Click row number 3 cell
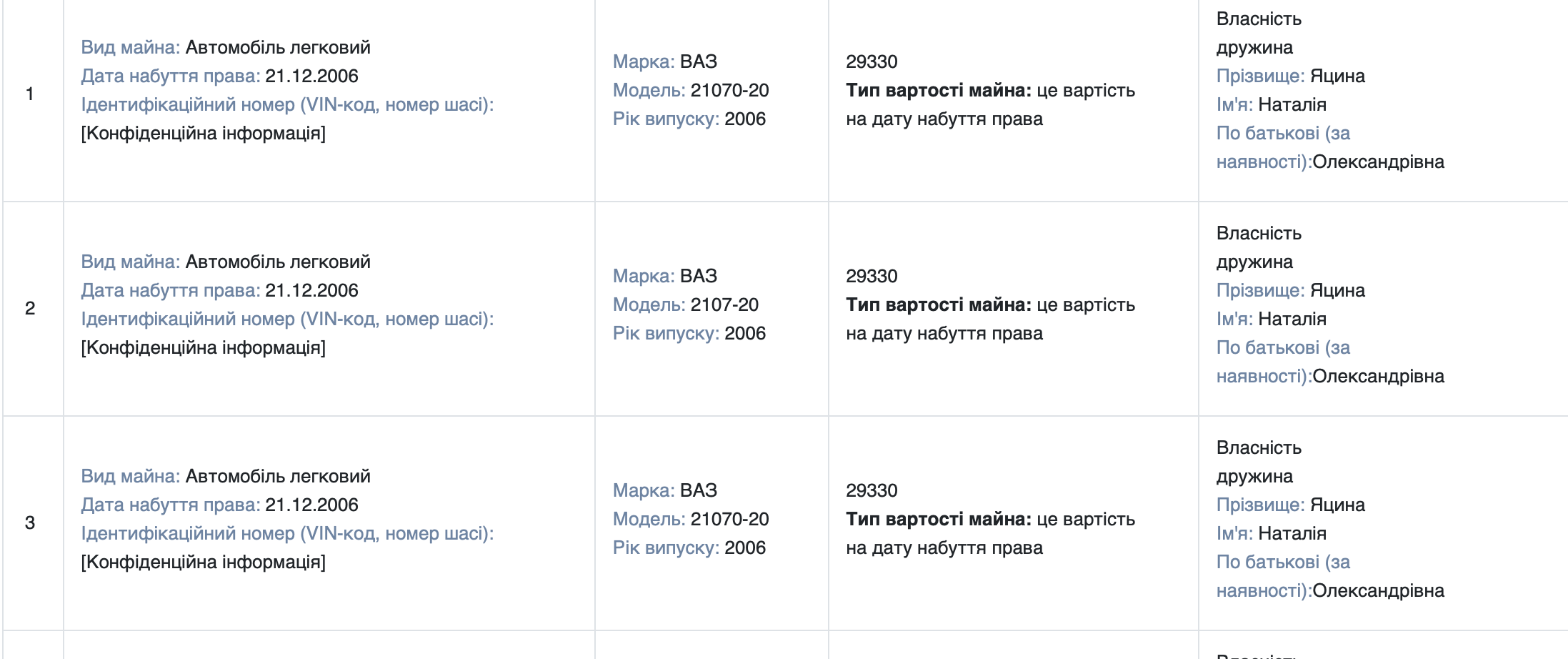 [33, 522]
